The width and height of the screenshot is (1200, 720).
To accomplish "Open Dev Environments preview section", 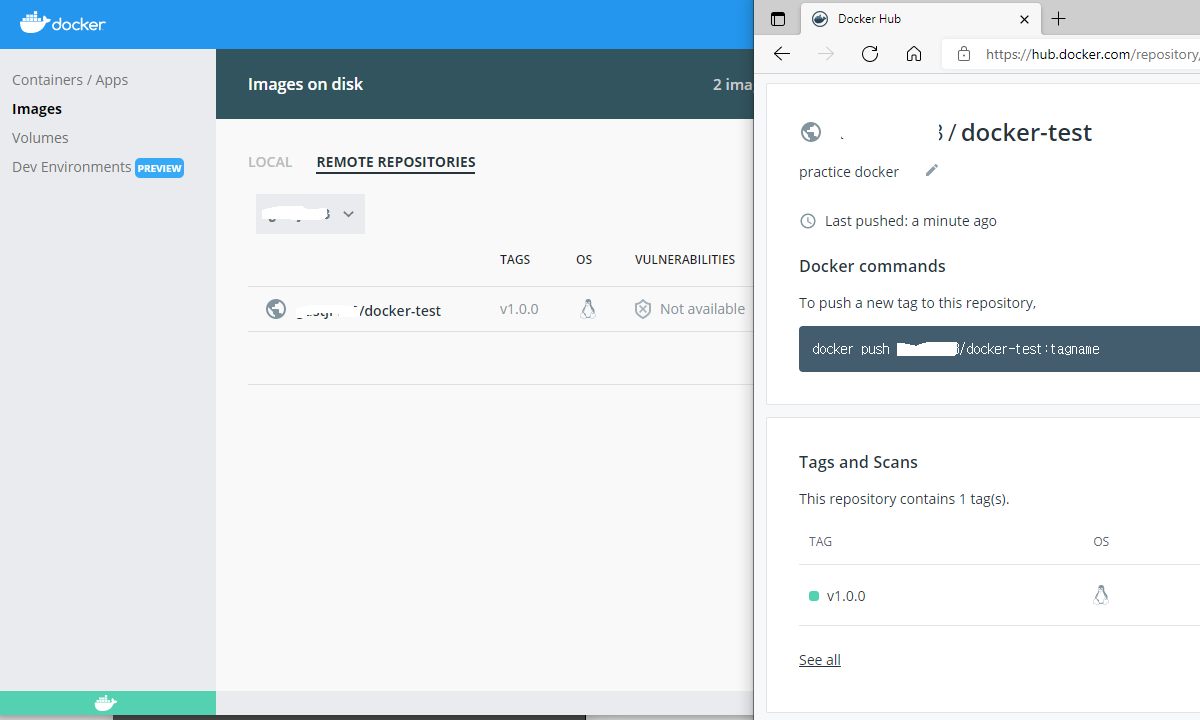I will [x=72, y=167].
